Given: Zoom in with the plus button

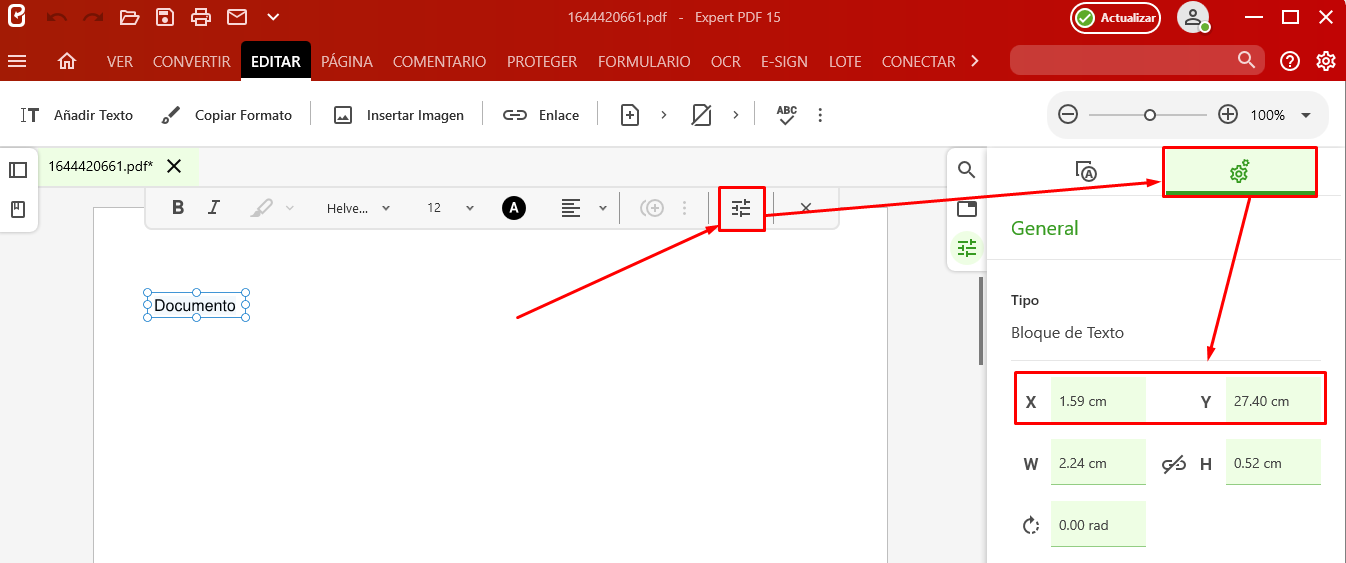Looking at the screenshot, I should click(x=1228, y=115).
